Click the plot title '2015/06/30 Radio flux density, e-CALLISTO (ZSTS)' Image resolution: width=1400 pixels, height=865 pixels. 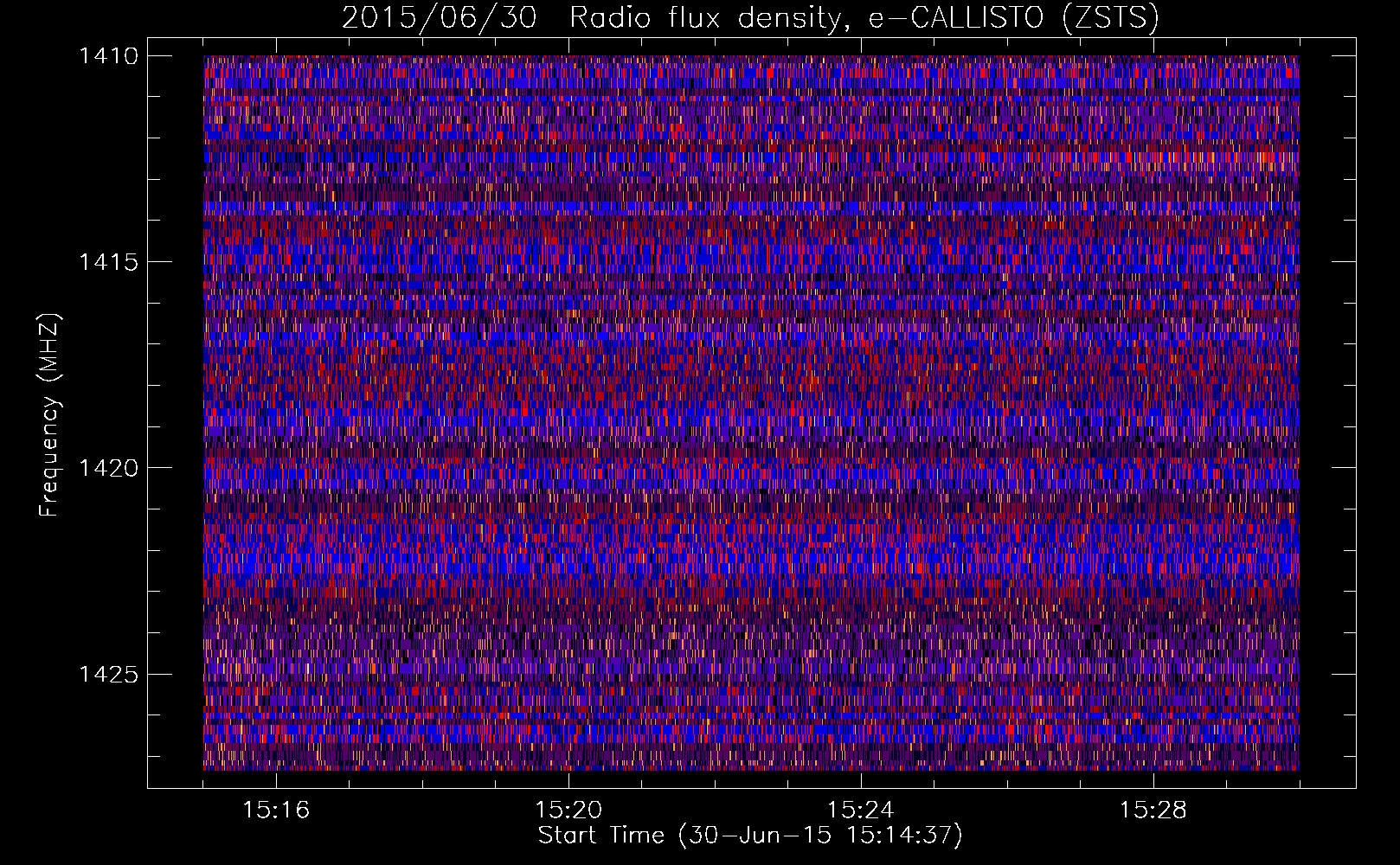750,17
